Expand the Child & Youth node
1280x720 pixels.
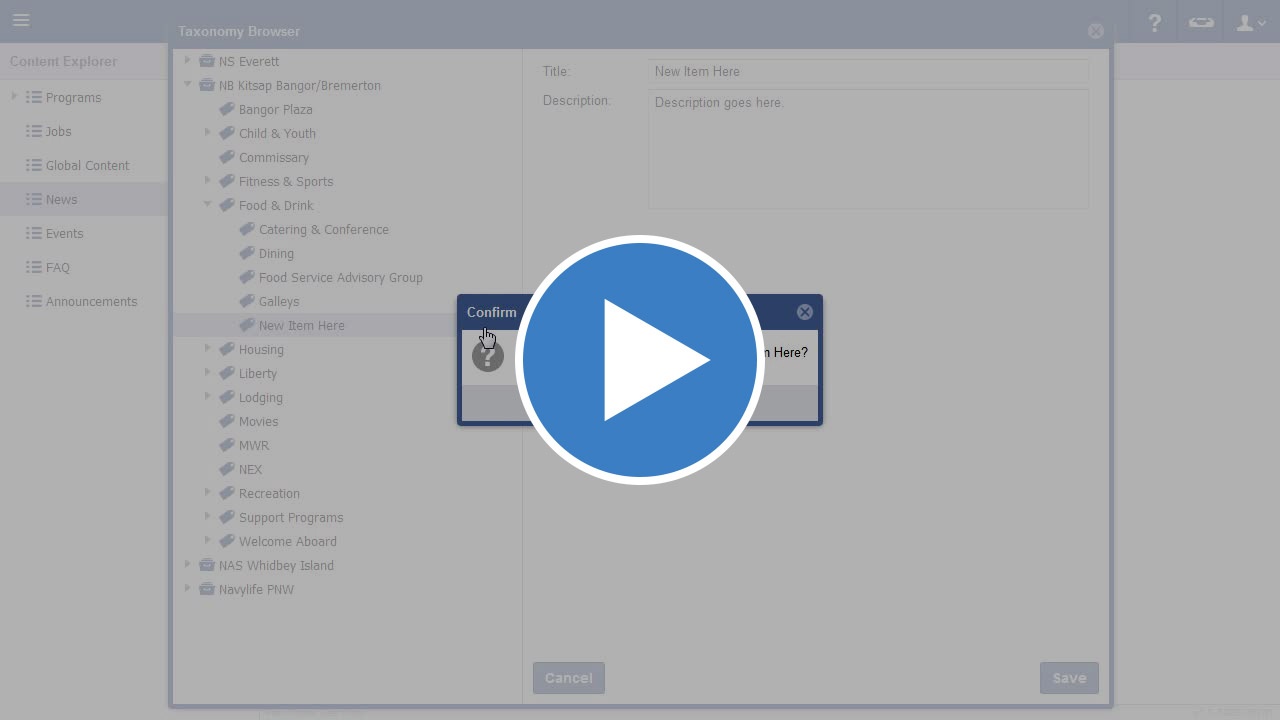point(208,133)
